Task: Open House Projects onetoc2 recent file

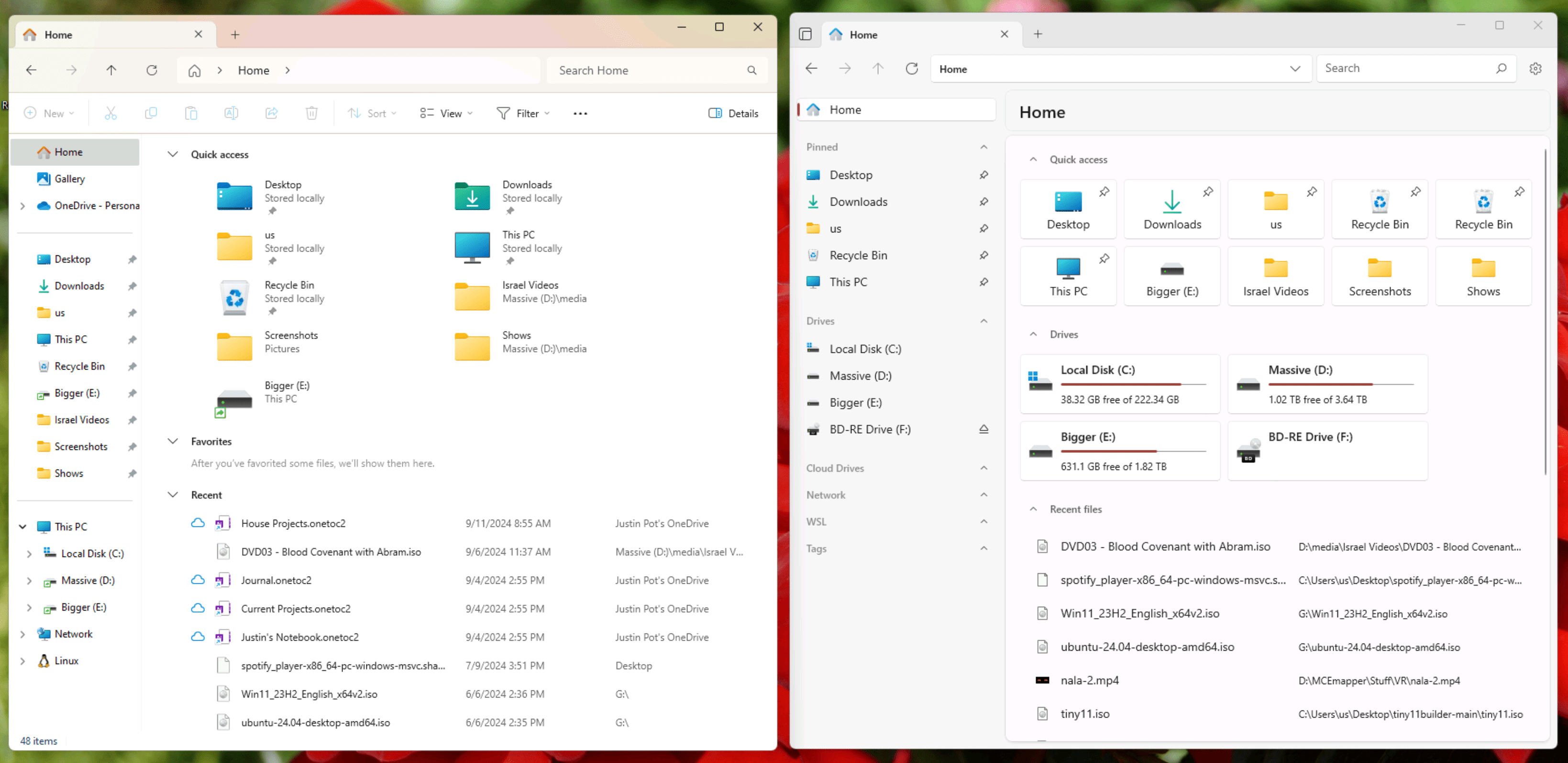Action: click(x=293, y=522)
